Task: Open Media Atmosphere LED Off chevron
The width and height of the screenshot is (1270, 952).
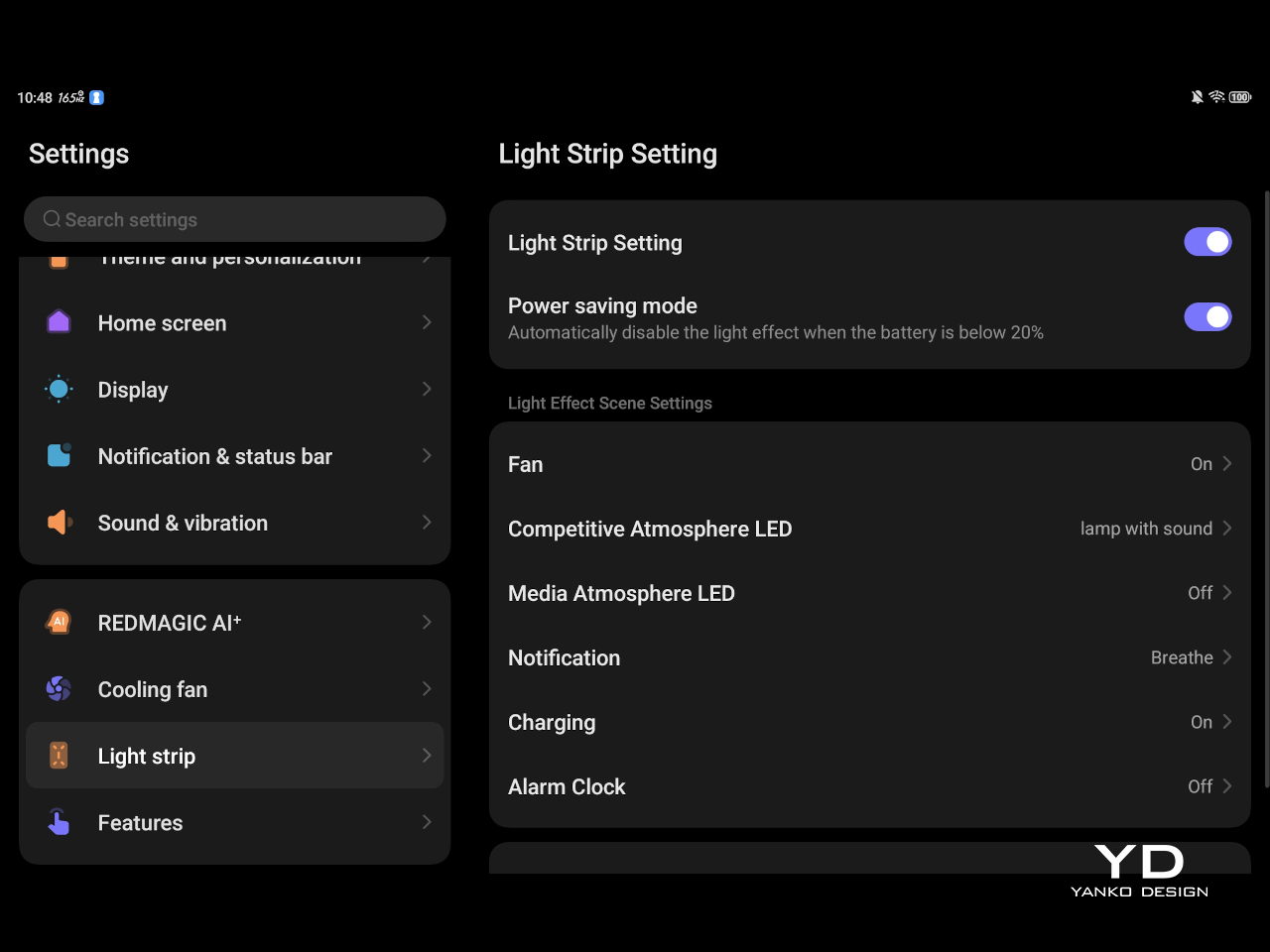Action: [x=1227, y=593]
